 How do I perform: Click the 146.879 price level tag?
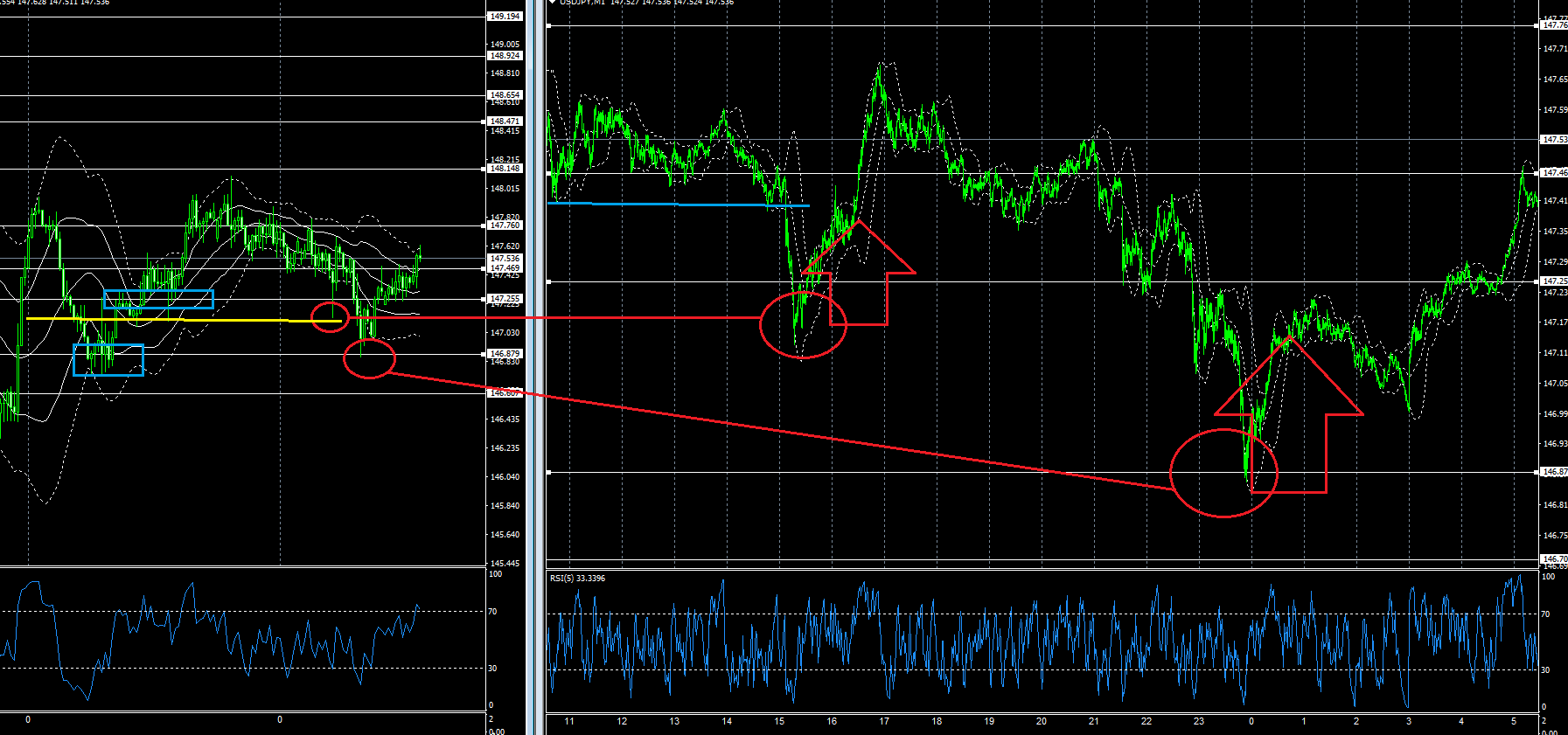coord(505,354)
